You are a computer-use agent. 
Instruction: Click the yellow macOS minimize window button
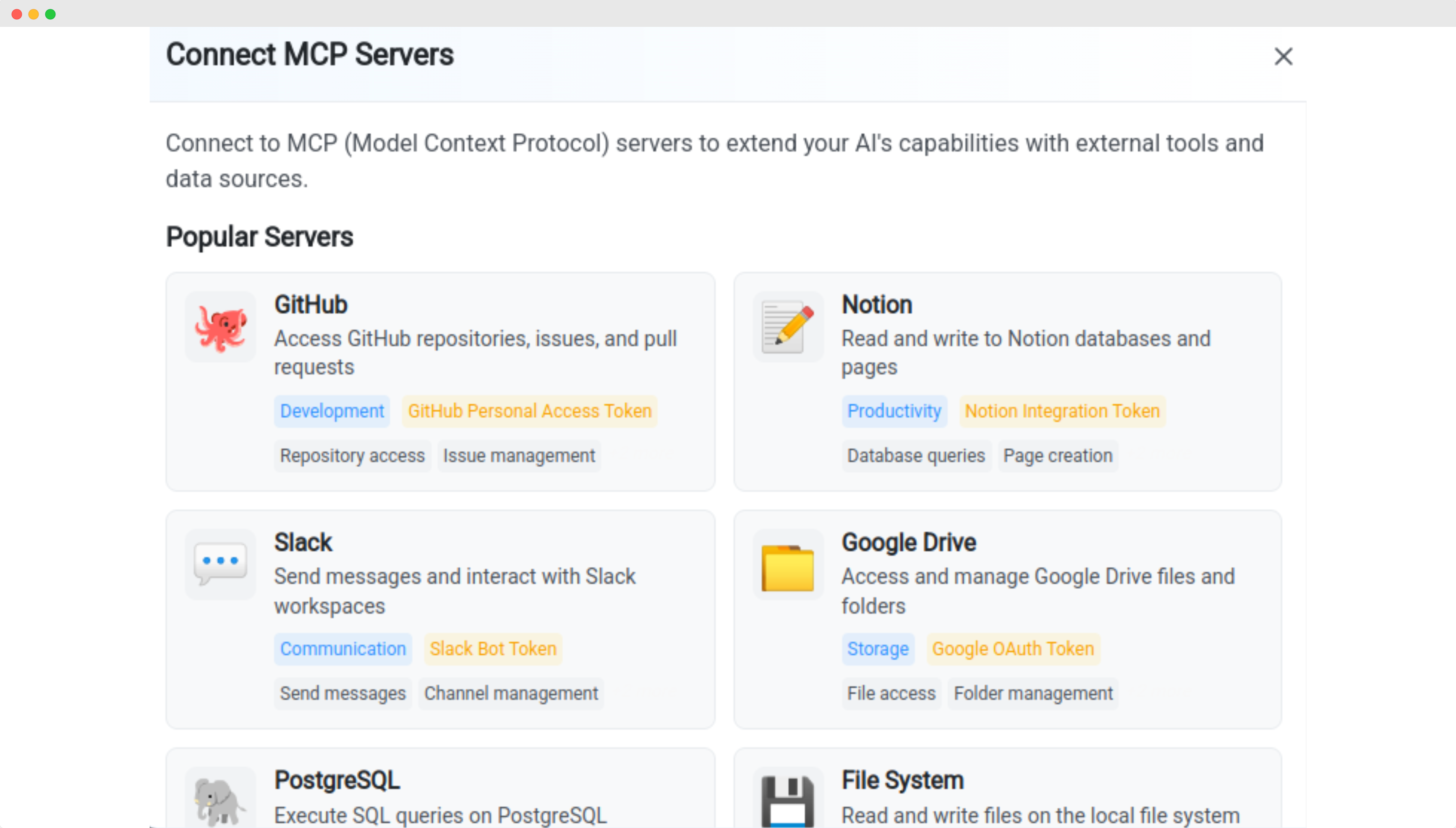click(34, 14)
